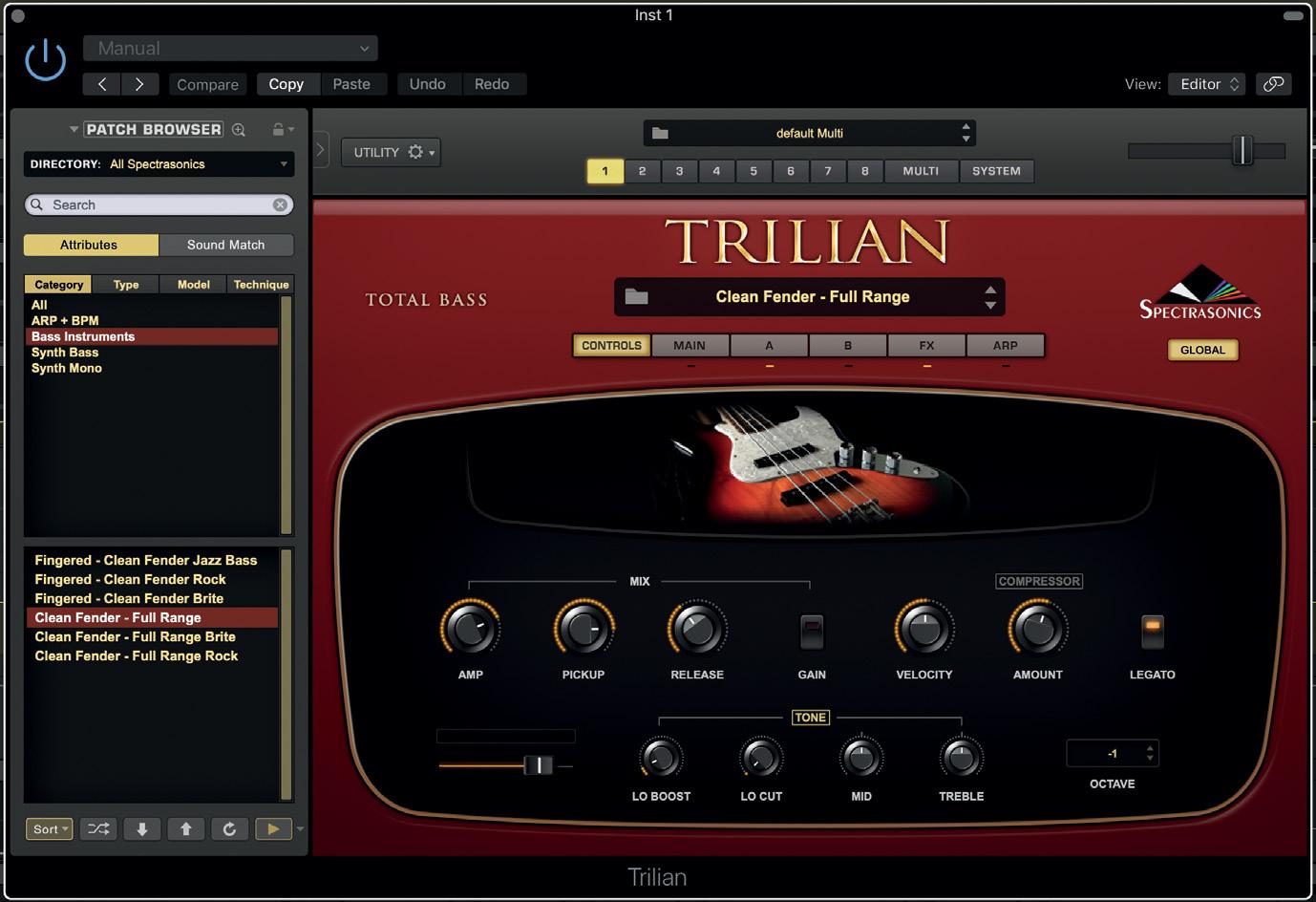Open the patch browser lock menu

pos(283,130)
